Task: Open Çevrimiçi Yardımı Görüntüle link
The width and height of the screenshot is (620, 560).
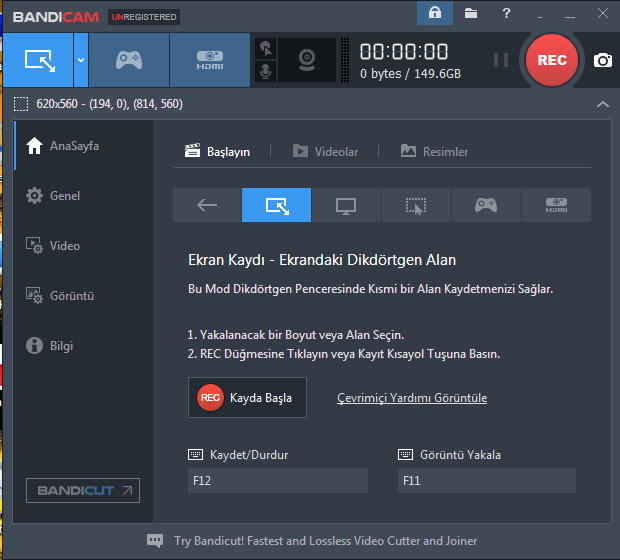Action: (x=412, y=398)
